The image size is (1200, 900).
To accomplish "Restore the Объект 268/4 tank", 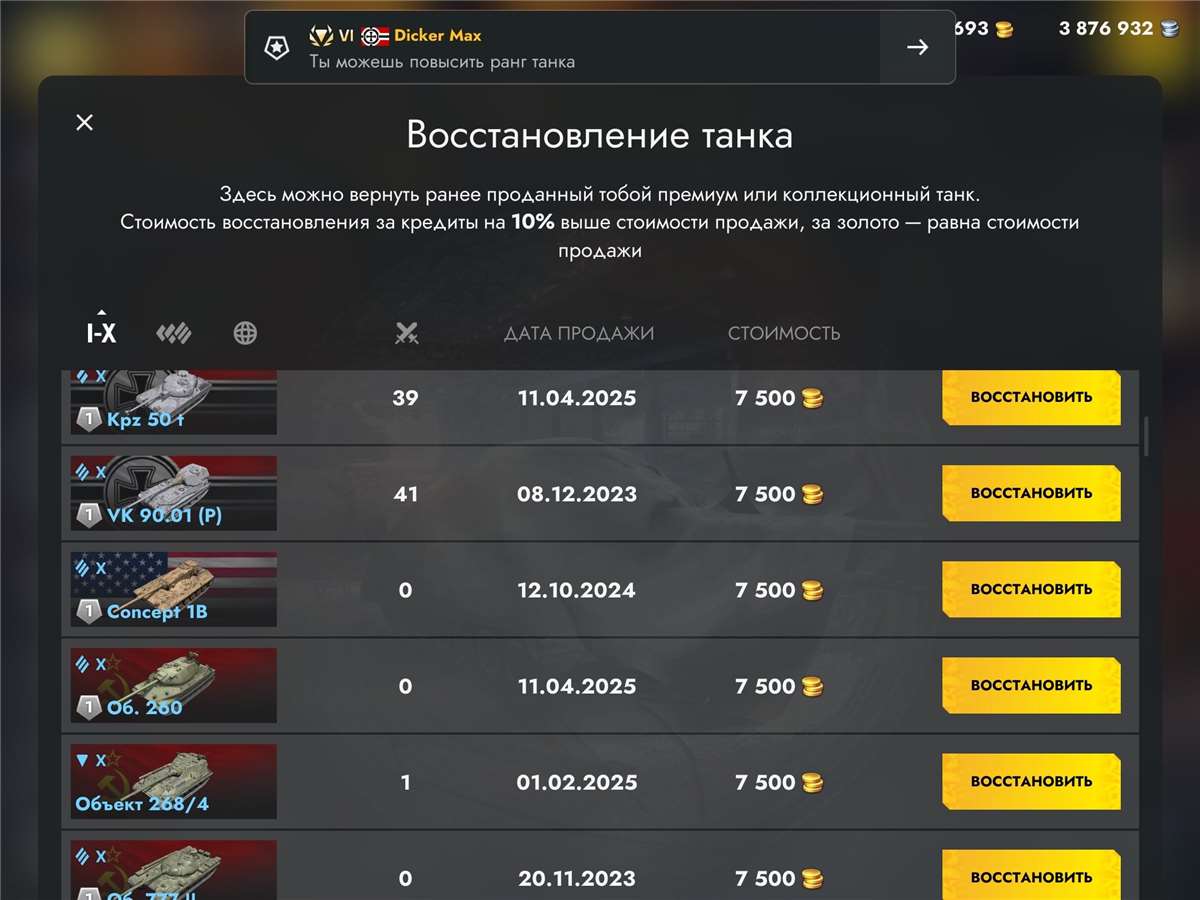I will (1030, 781).
